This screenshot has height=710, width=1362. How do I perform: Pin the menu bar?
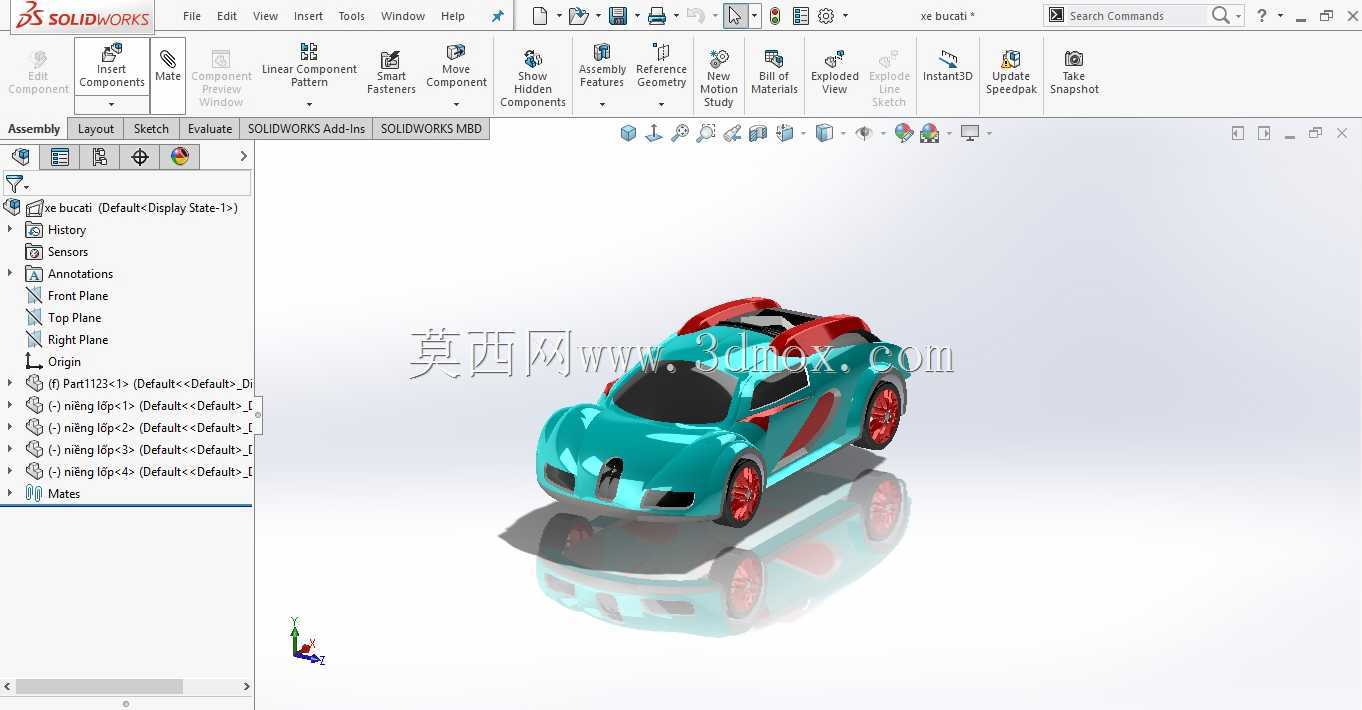497,16
